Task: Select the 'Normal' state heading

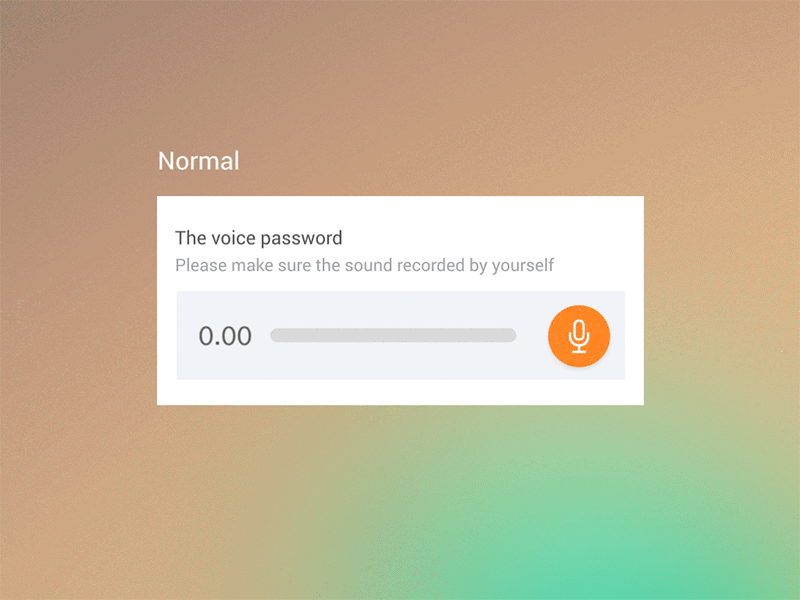Action: pos(198,161)
